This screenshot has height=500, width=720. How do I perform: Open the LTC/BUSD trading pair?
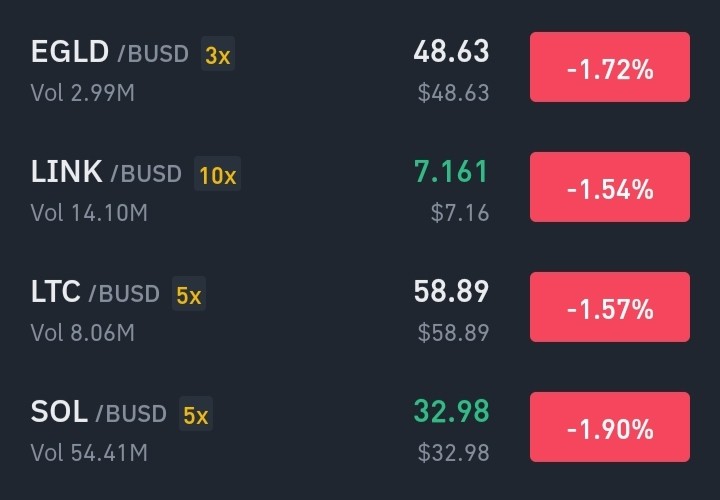360,308
